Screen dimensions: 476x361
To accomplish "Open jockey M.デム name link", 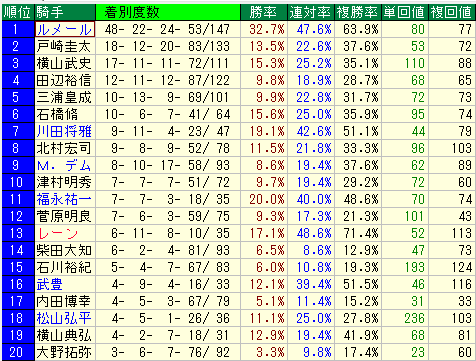I will click(64, 165).
